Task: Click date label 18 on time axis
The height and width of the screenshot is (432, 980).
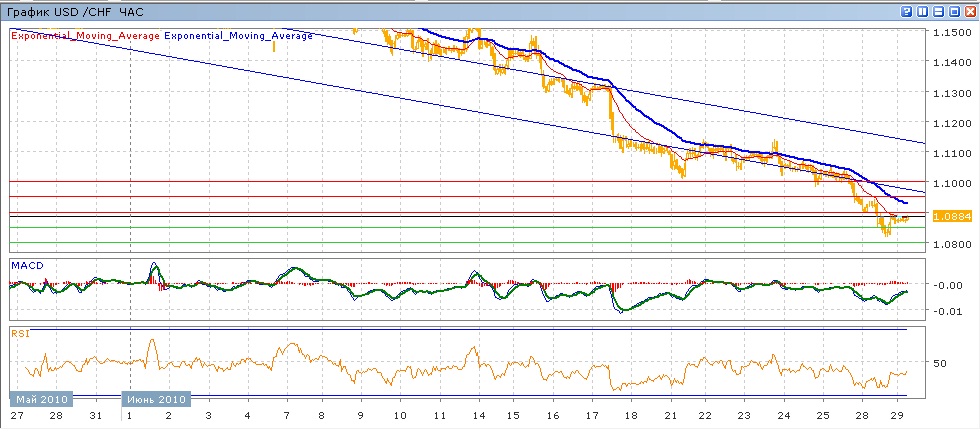Action: [x=631, y=416]
